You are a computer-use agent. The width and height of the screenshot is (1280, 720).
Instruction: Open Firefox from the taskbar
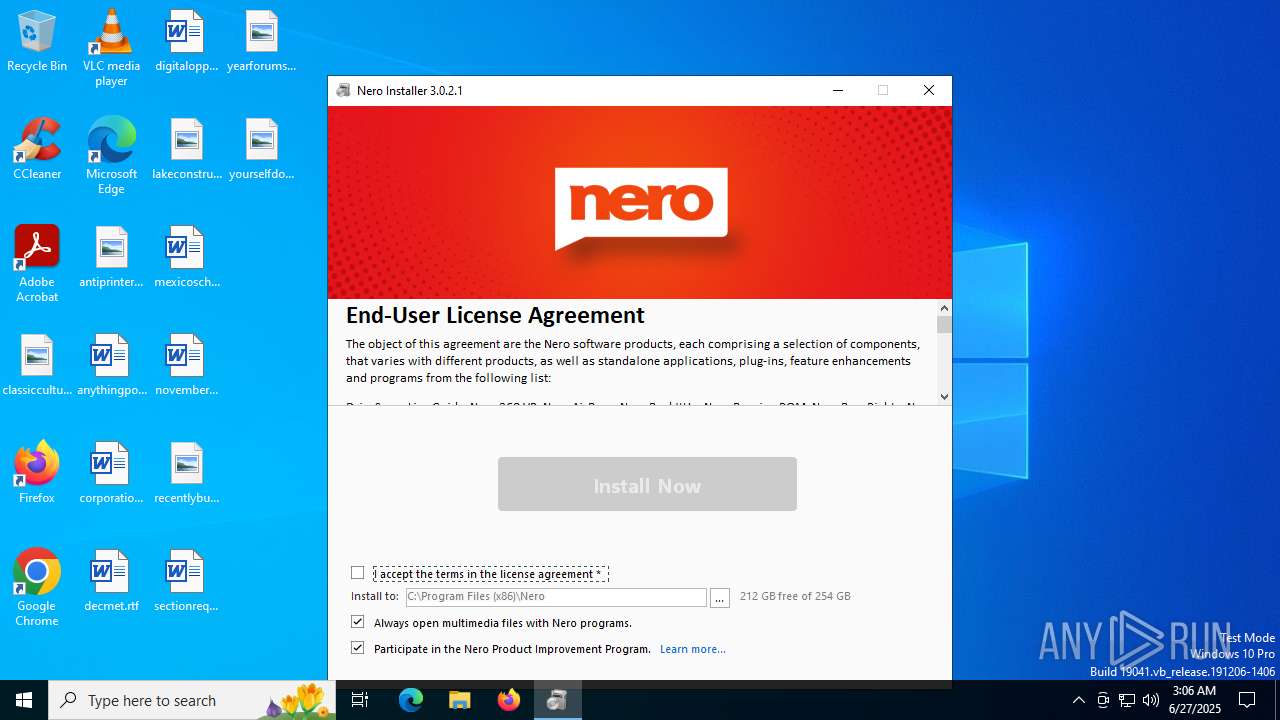pyautogui.click(x=509, y=700)
